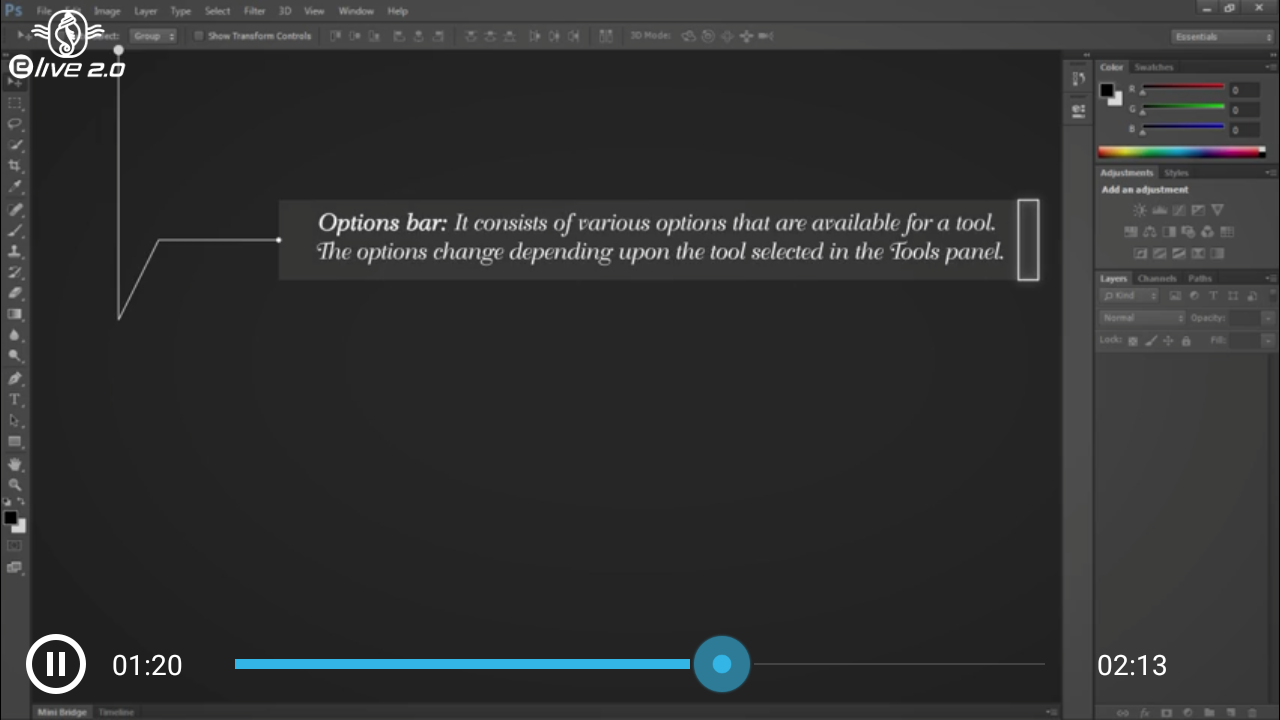Select the Path Selection tool

coord(15,420)
